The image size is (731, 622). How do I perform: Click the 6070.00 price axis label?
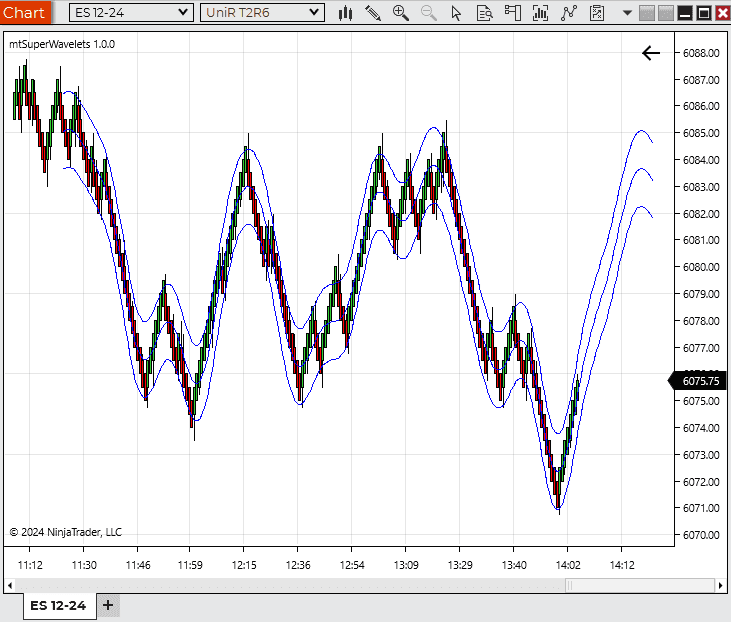point(701,535)
